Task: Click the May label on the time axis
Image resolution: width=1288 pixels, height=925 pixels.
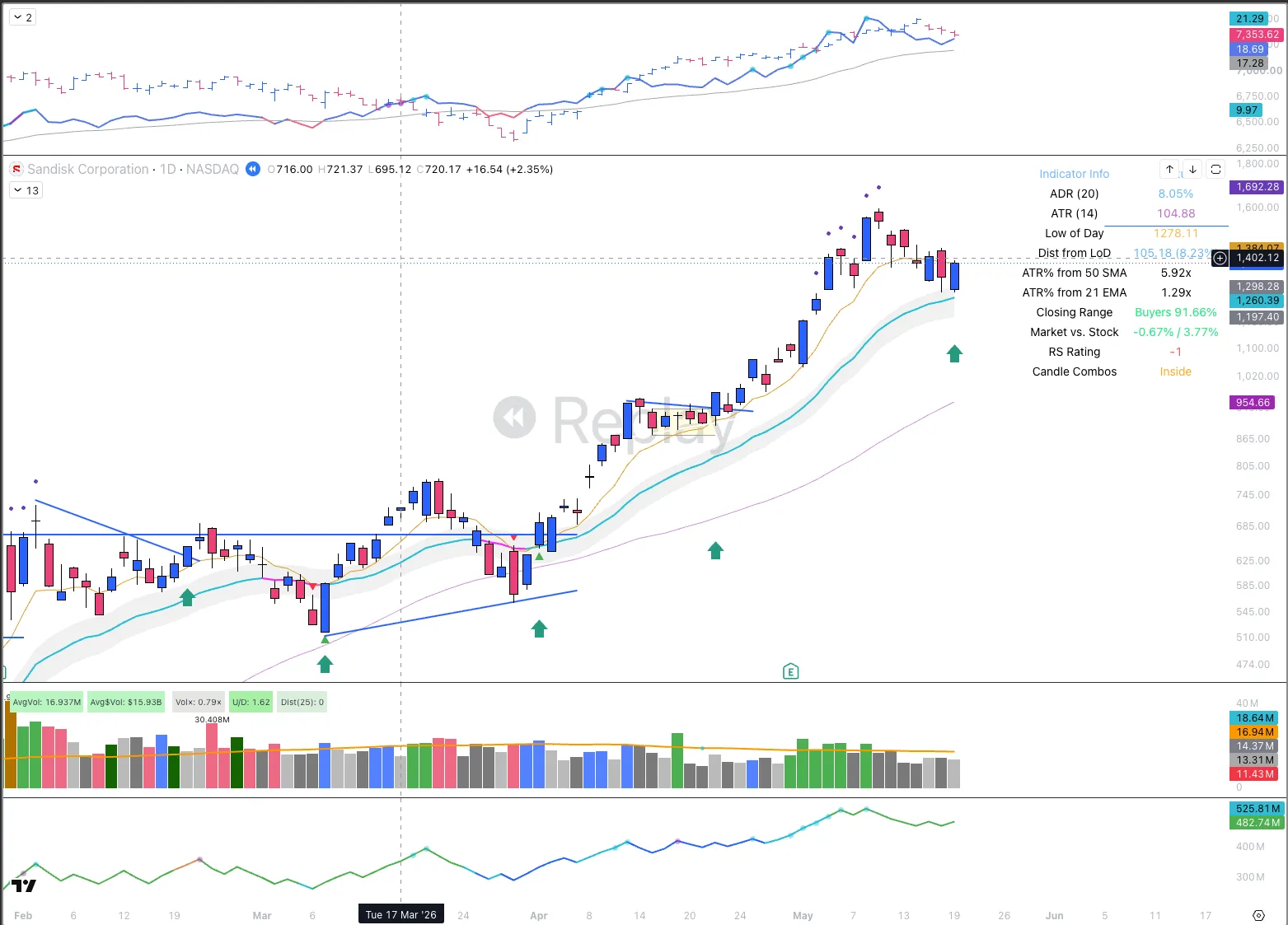Action: tap(803, 915)
